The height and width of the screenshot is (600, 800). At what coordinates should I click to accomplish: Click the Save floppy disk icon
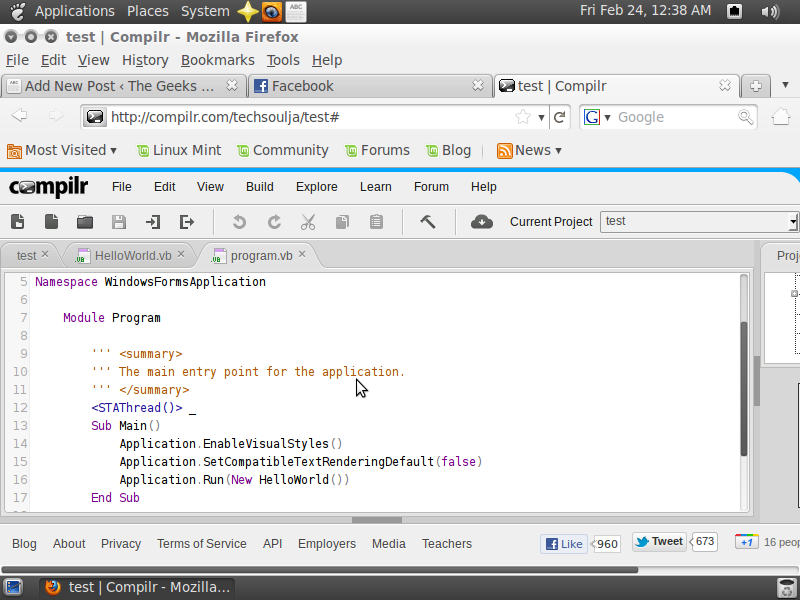click(x=119, y=222)
